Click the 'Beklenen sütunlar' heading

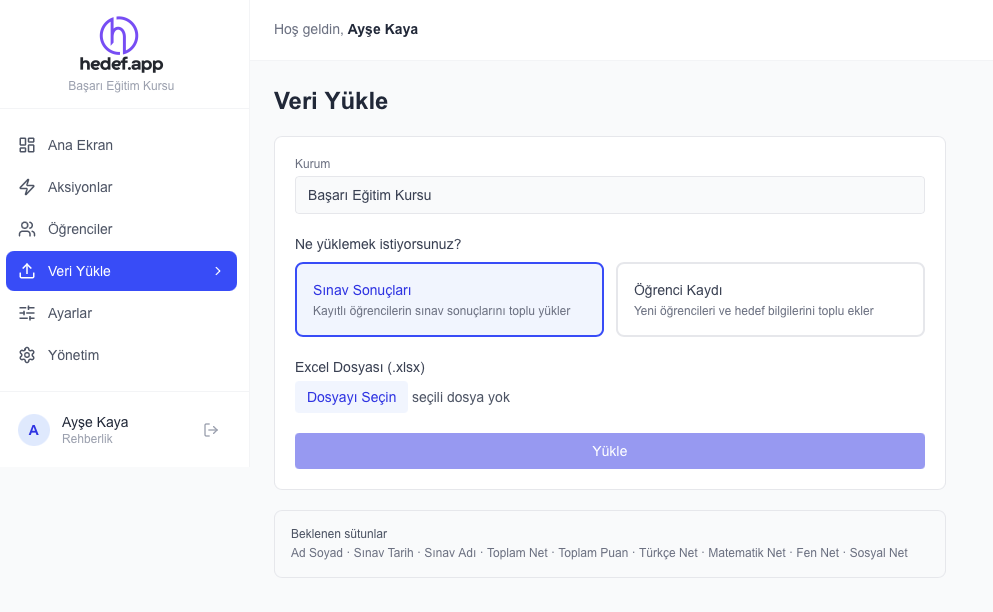tap(339, 533)
